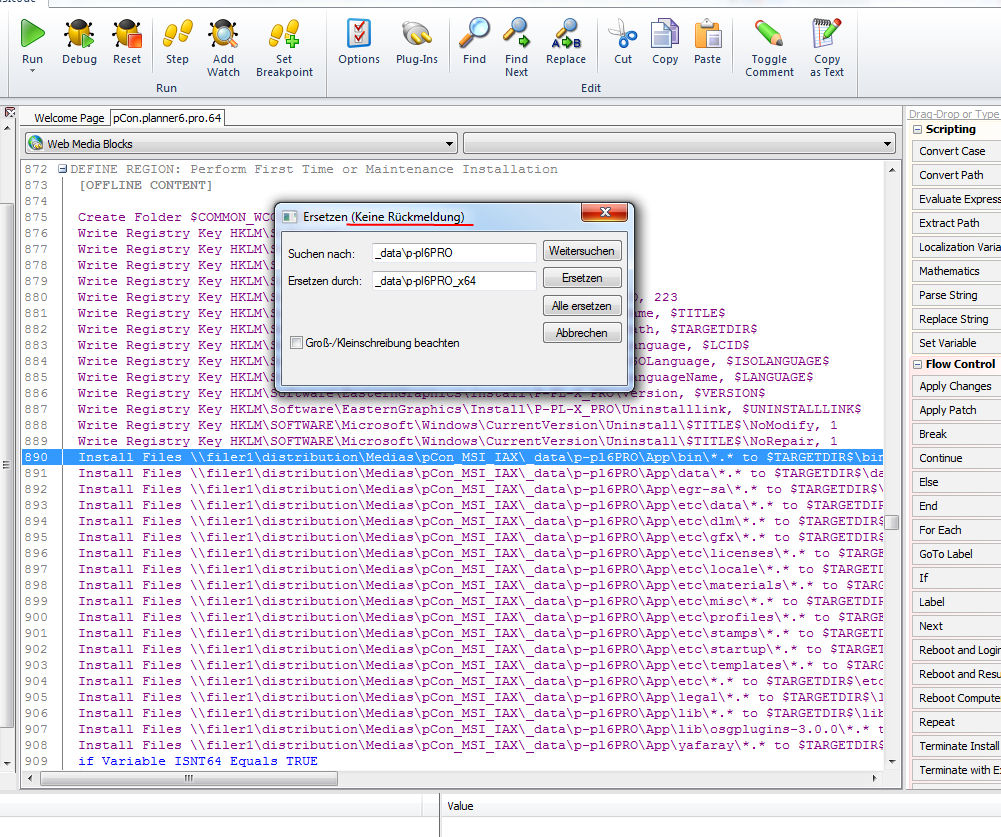Click the pin icon left of Welcome Page tab
This screenshot has width=1001, height=837.
tap(10, 112)
